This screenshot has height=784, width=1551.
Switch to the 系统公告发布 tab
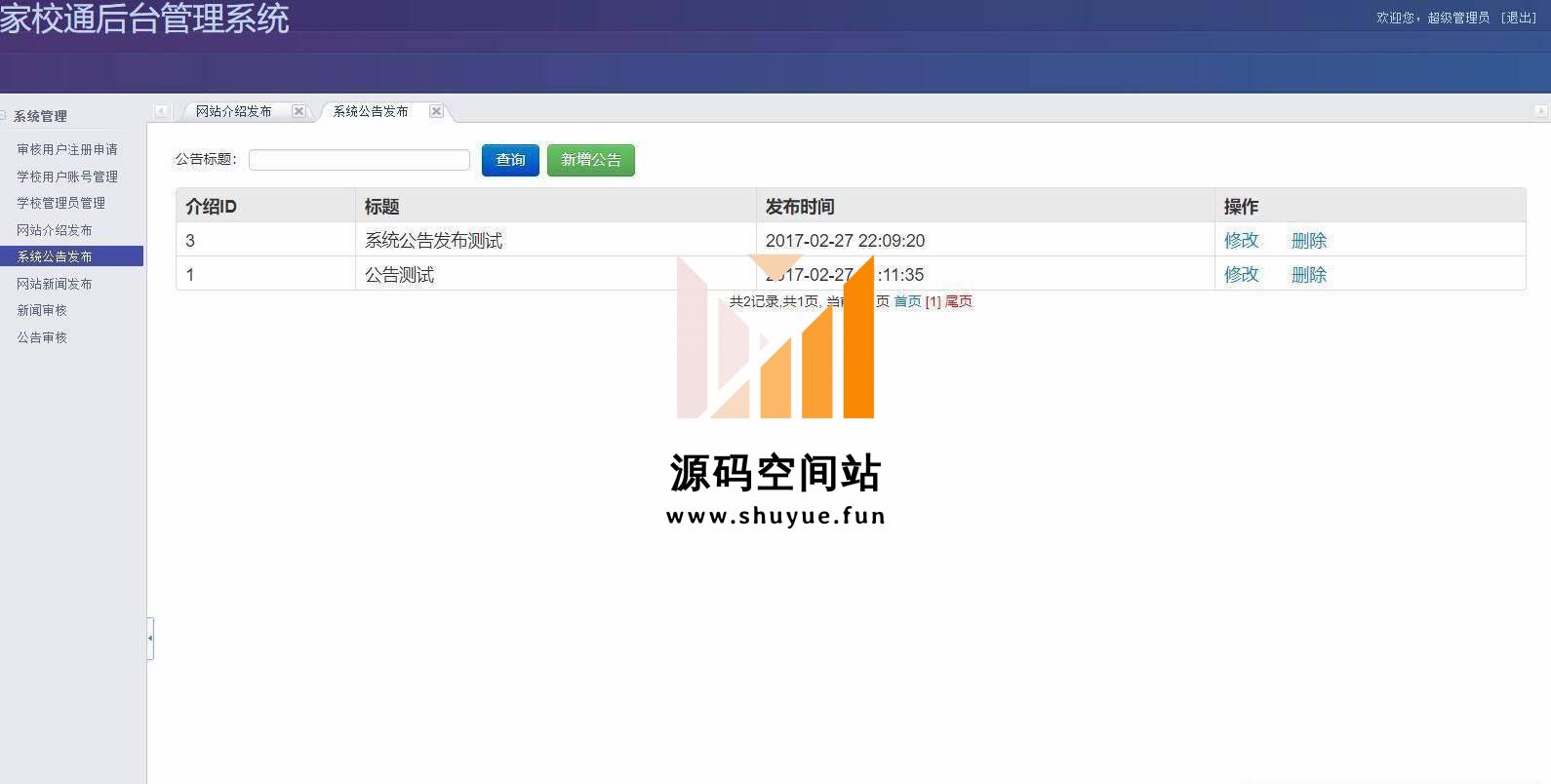click(371, 111)
